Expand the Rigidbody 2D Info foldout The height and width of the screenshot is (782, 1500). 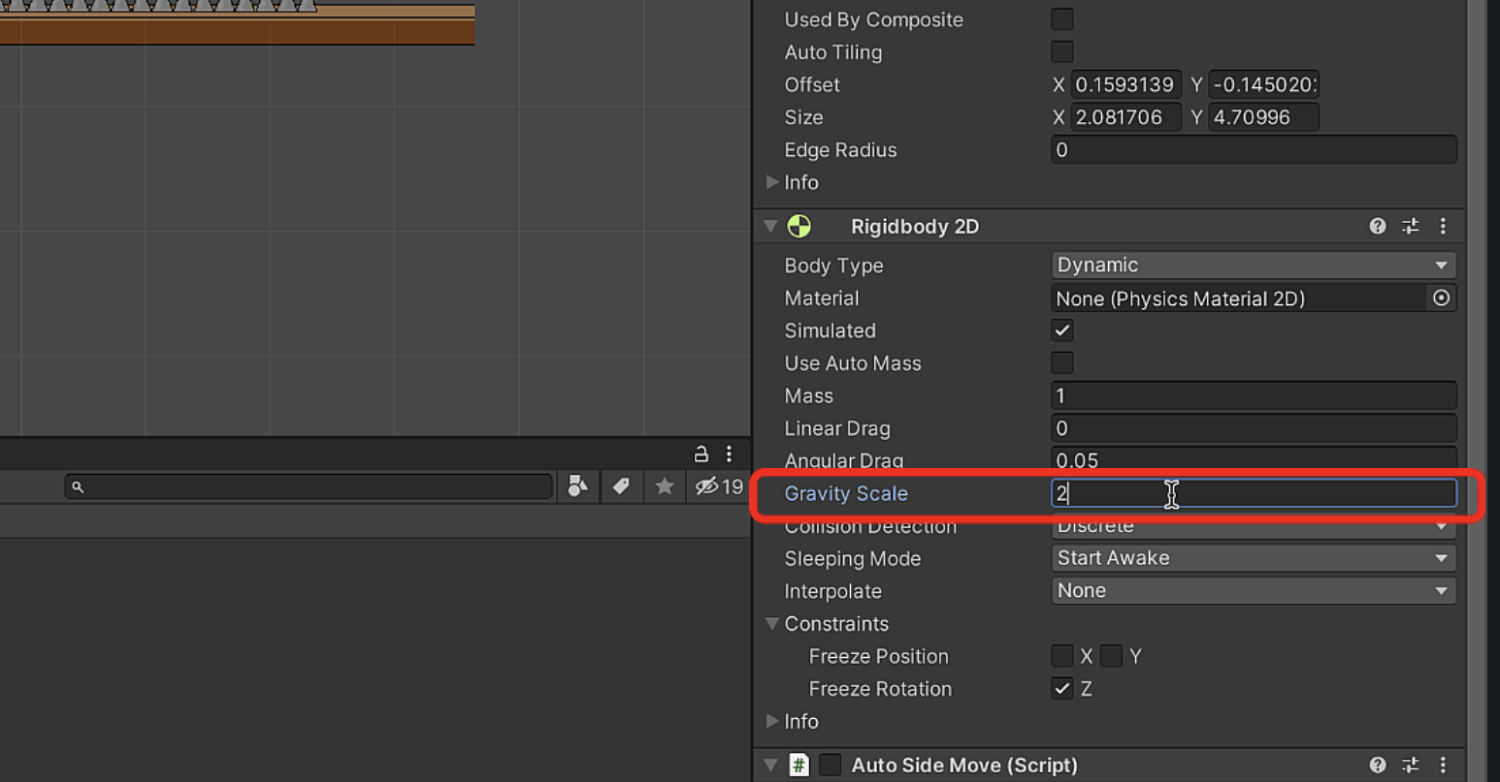[772, 721]
